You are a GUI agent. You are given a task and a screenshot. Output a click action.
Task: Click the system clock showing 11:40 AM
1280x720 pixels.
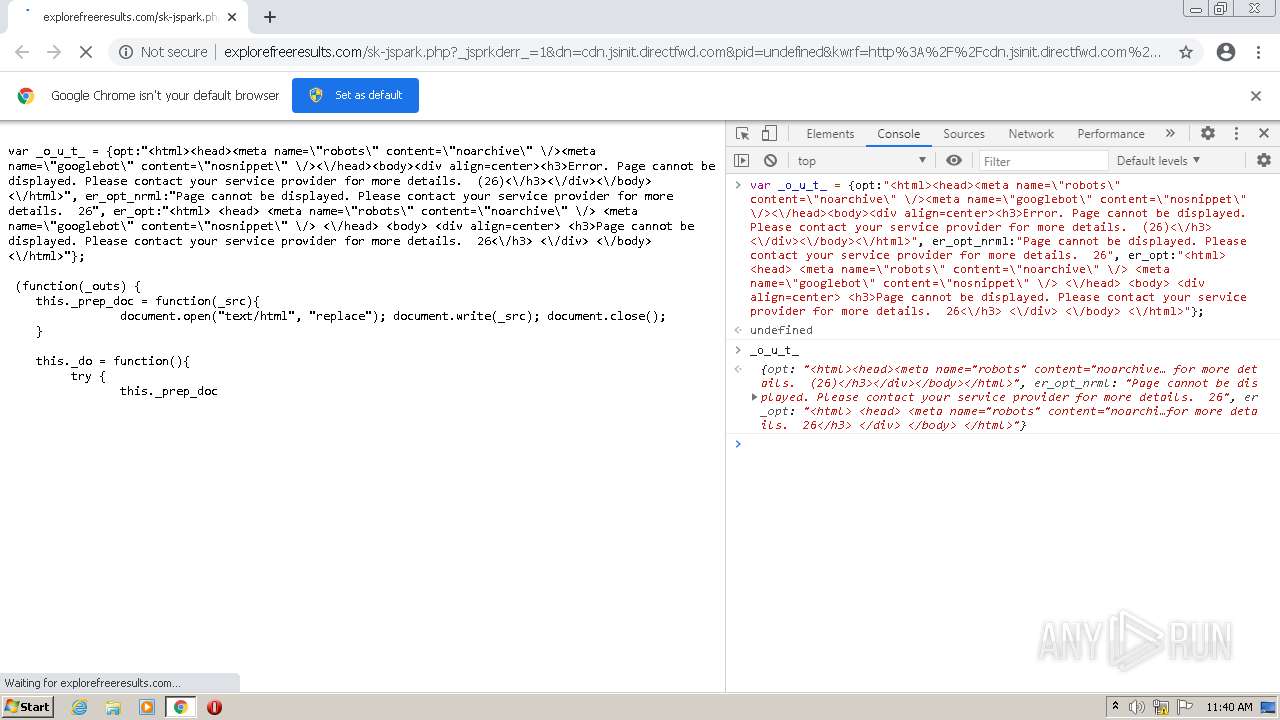pyautogui.click(x=1229, y=707)
